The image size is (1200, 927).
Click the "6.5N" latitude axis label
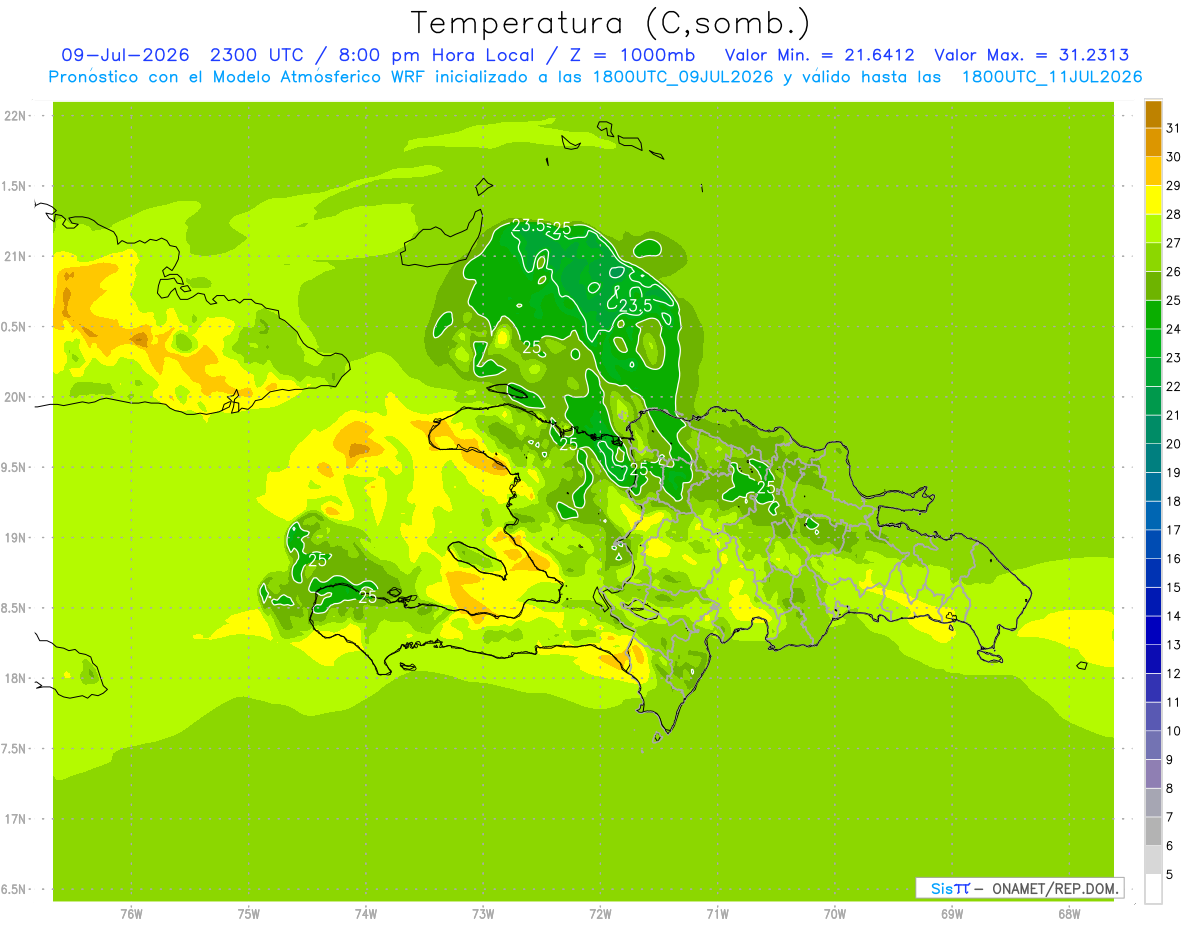(x=14, y=889)
